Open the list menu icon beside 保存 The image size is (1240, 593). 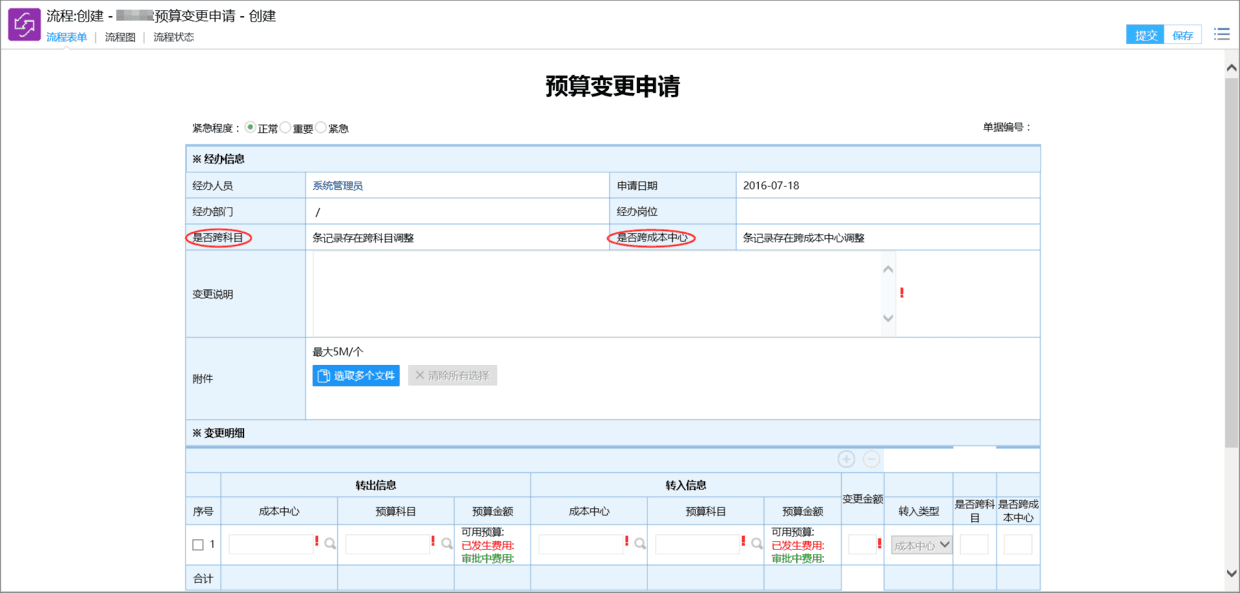(1221, 34)
